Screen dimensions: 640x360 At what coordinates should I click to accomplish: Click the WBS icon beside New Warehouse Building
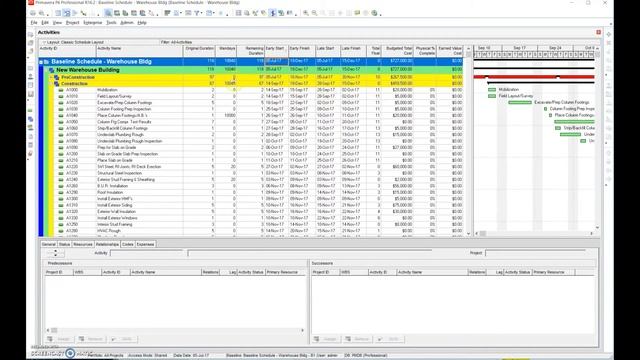(x=51, y=70)
